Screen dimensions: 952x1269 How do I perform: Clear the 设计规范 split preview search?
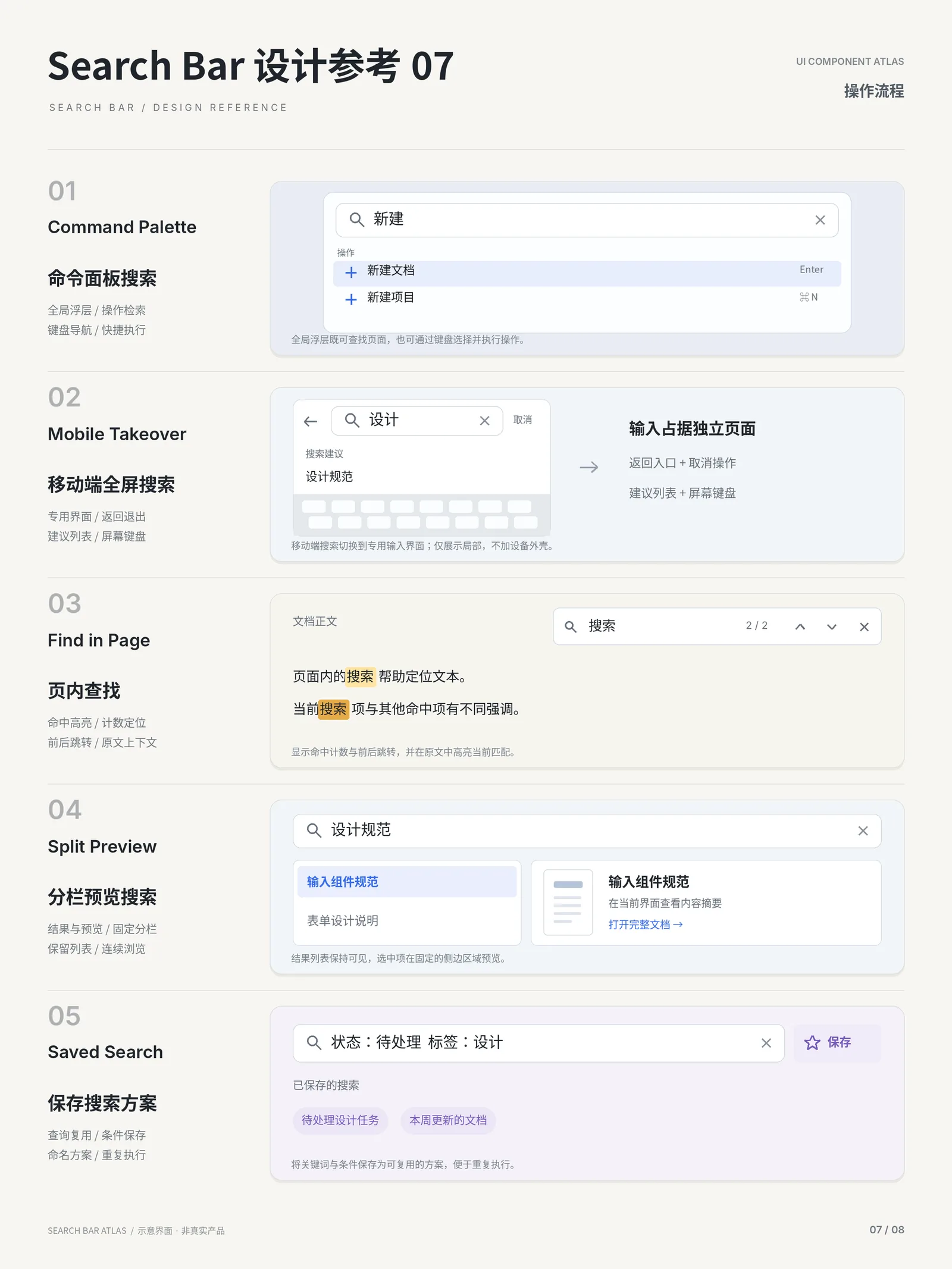coord(863,831)
